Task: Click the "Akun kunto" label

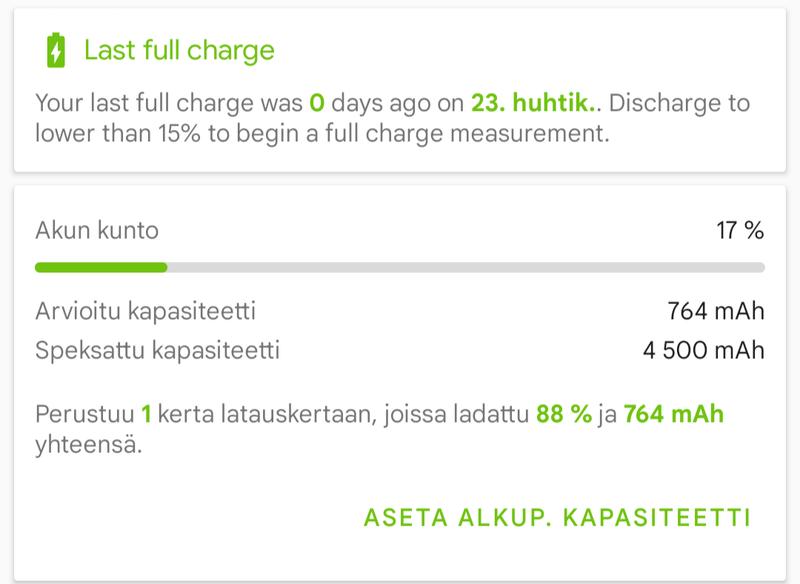Action: 97,231
